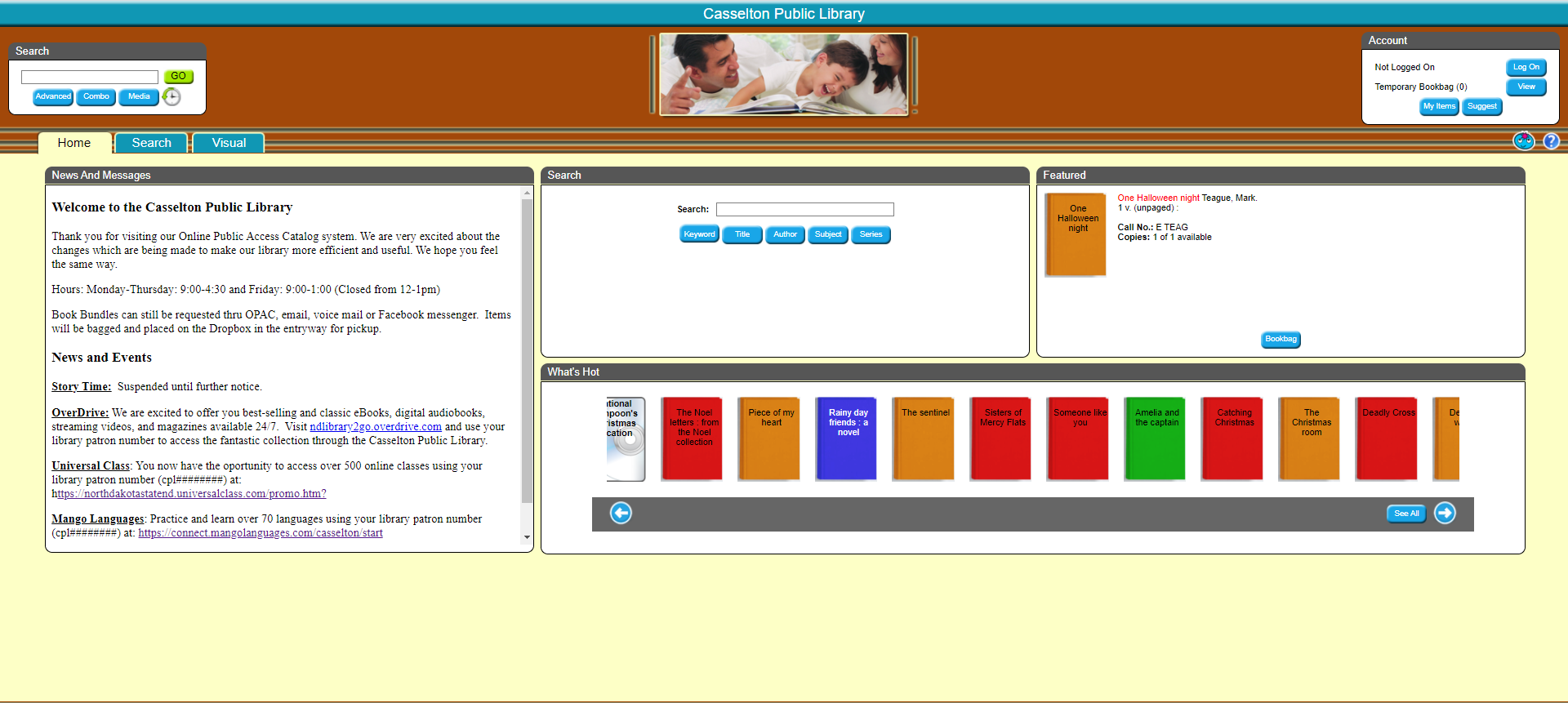Click the search history clock icon
This screenshot has width=1568, height=703.
[171, 97]
